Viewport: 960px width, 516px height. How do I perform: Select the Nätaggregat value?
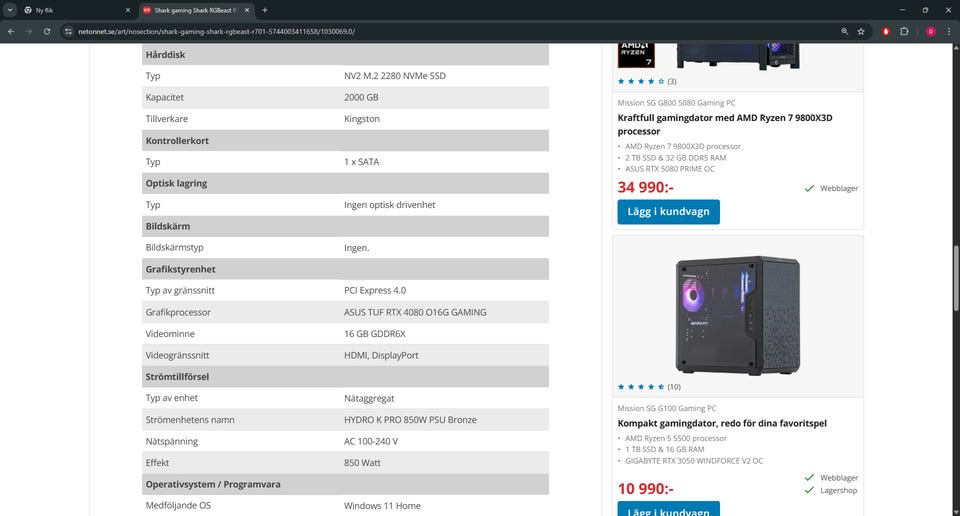(x=369, y=398)
